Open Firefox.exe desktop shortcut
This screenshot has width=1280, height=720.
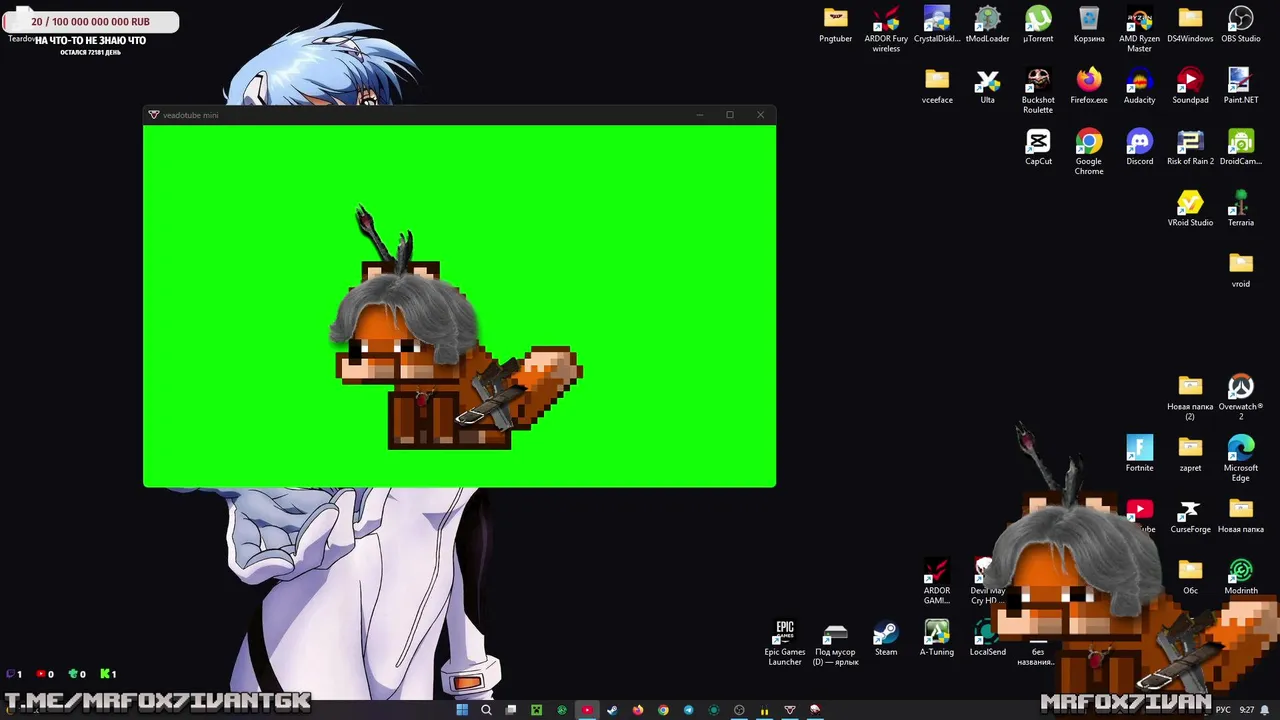pyautogui.click(x=1089, y=86)
